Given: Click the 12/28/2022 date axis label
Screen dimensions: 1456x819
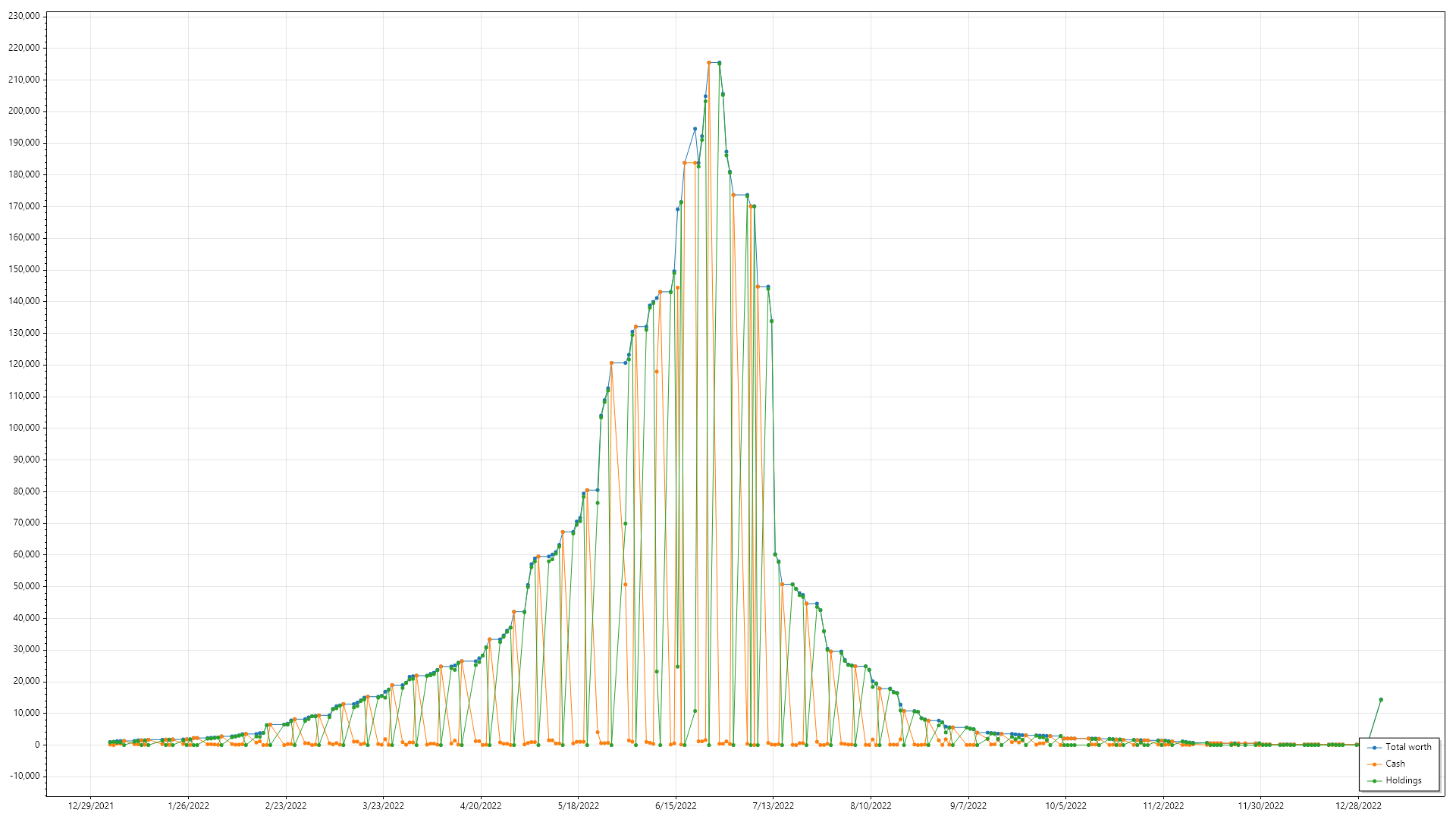Looking at the screenshot, I should click(1358, 806).
